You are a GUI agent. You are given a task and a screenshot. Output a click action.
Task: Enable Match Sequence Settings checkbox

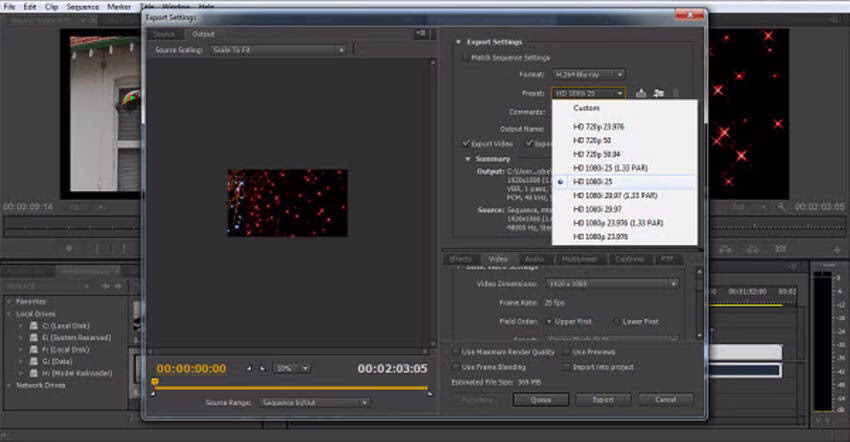pyautogui.click(x=464, y=58)
